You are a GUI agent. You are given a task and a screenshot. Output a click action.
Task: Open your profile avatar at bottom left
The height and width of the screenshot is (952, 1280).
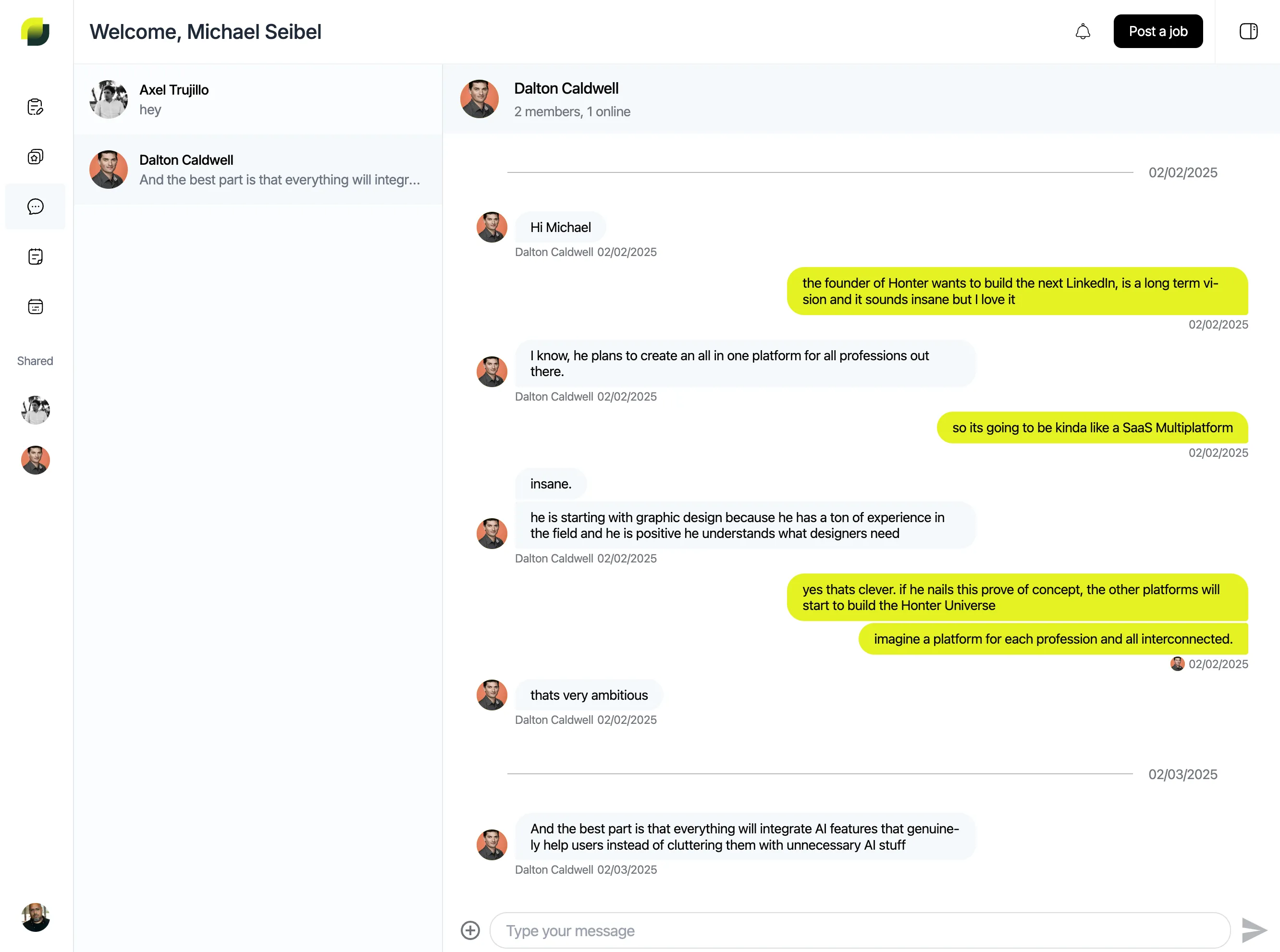(x=35, y=917)
